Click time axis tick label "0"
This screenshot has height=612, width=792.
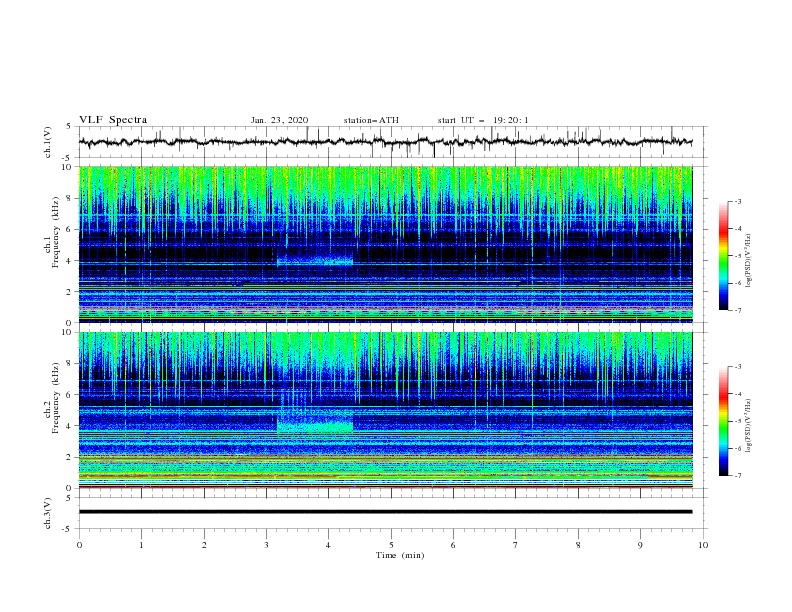pos(79,545)
